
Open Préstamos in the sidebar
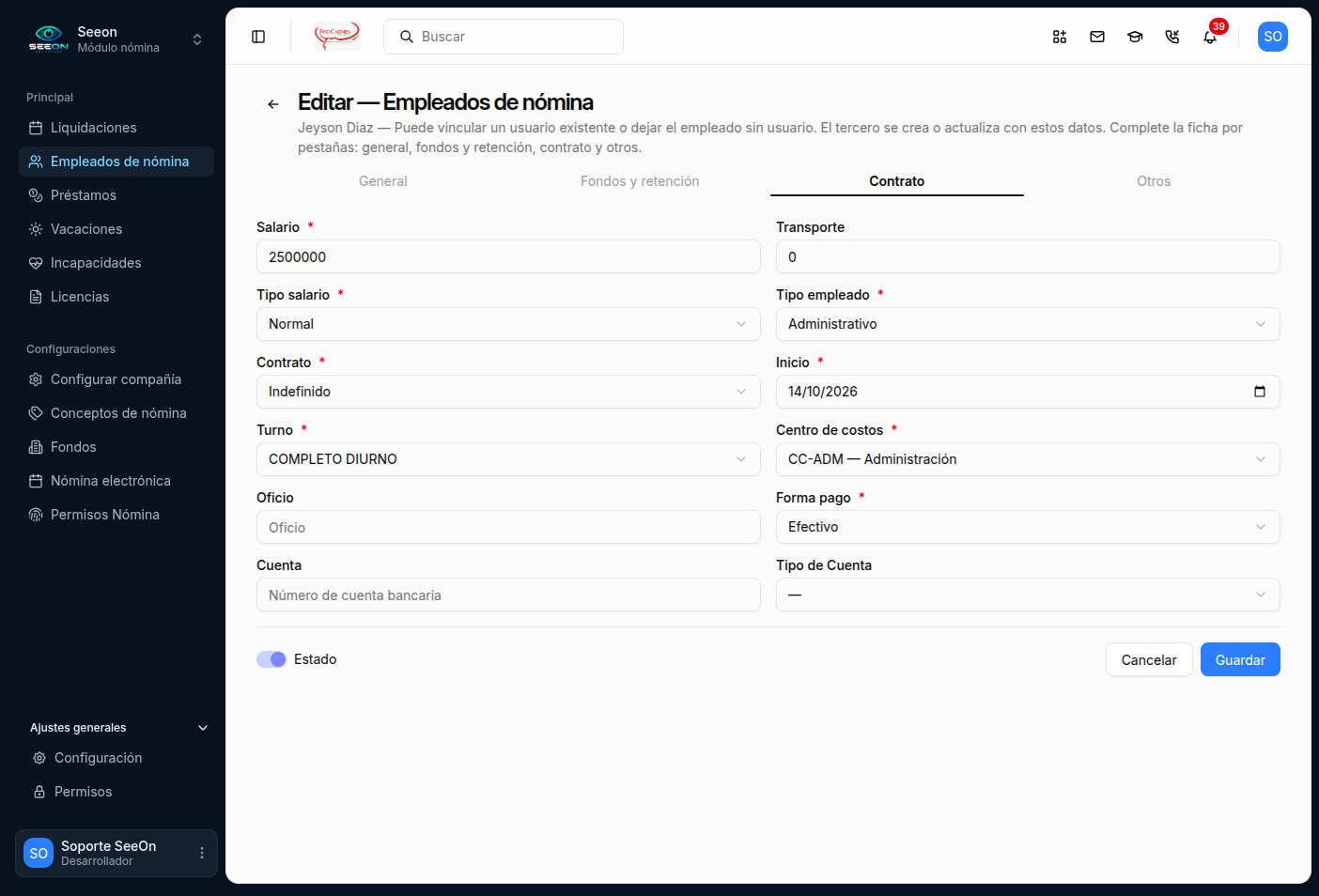pyautogui.click(x=116, y=195)
